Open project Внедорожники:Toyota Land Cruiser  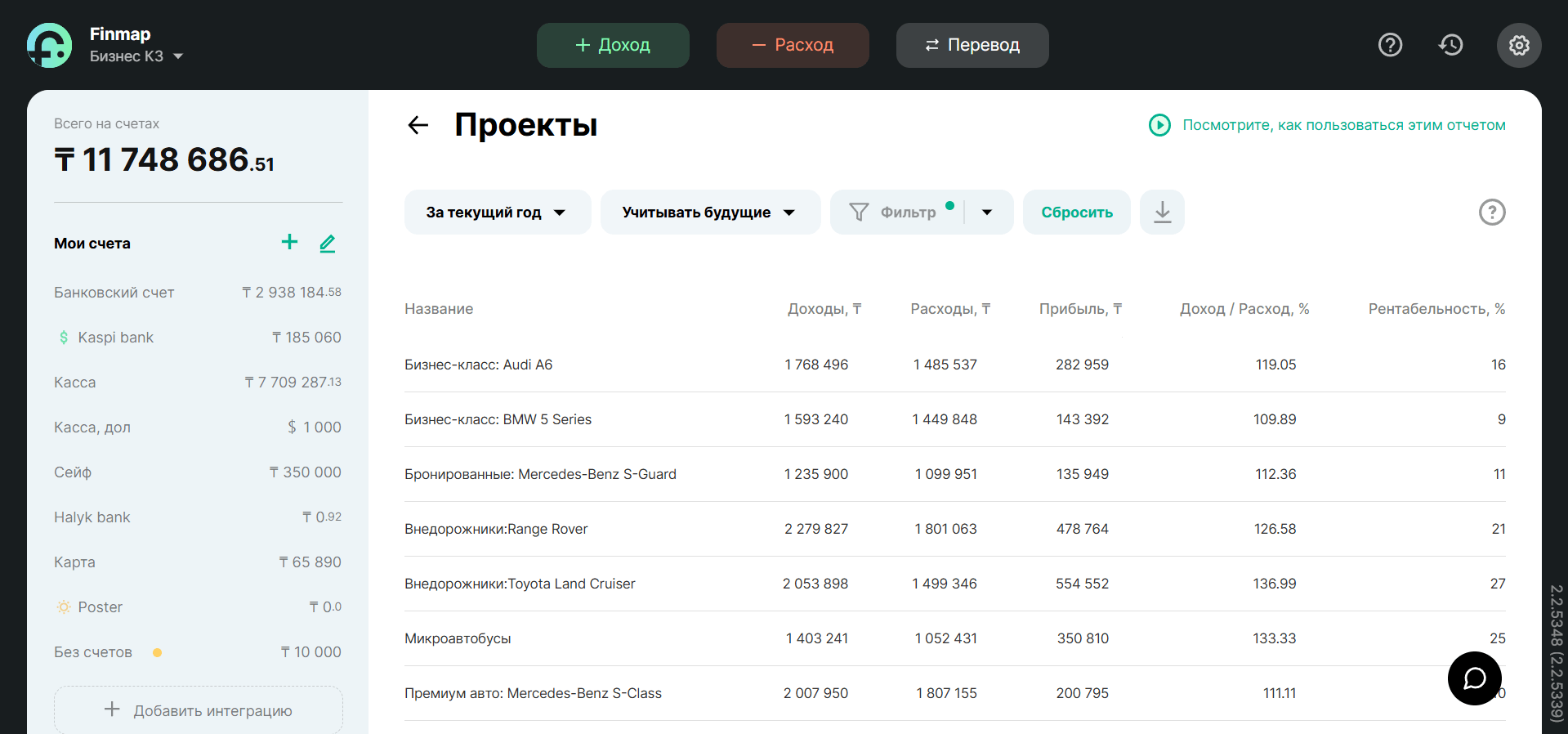(x=520, y=584)
